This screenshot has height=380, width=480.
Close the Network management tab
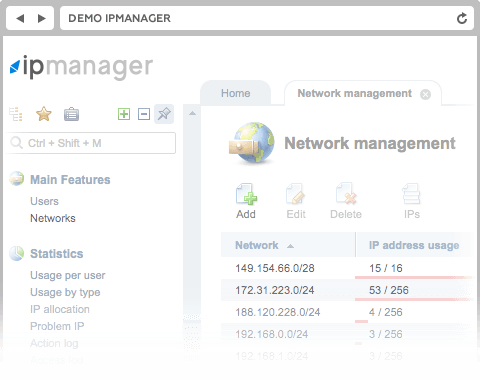425,95
